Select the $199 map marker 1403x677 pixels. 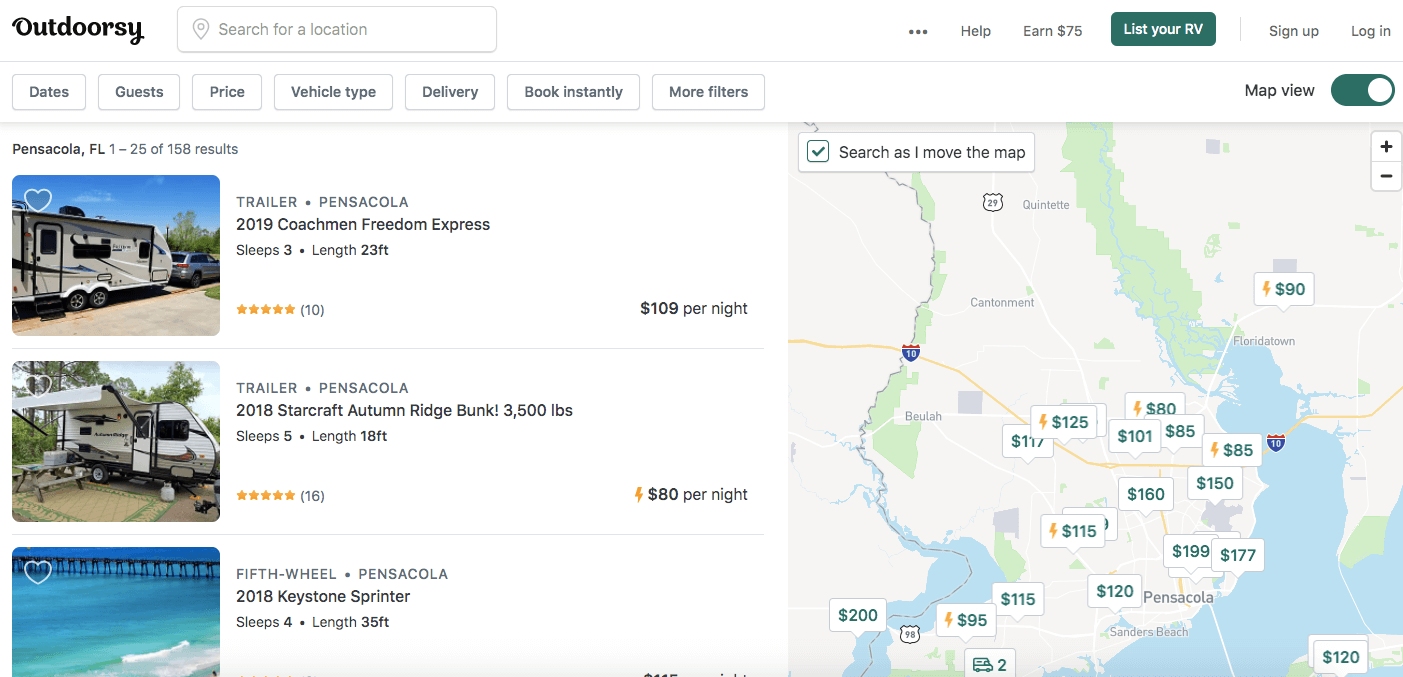1190,551
